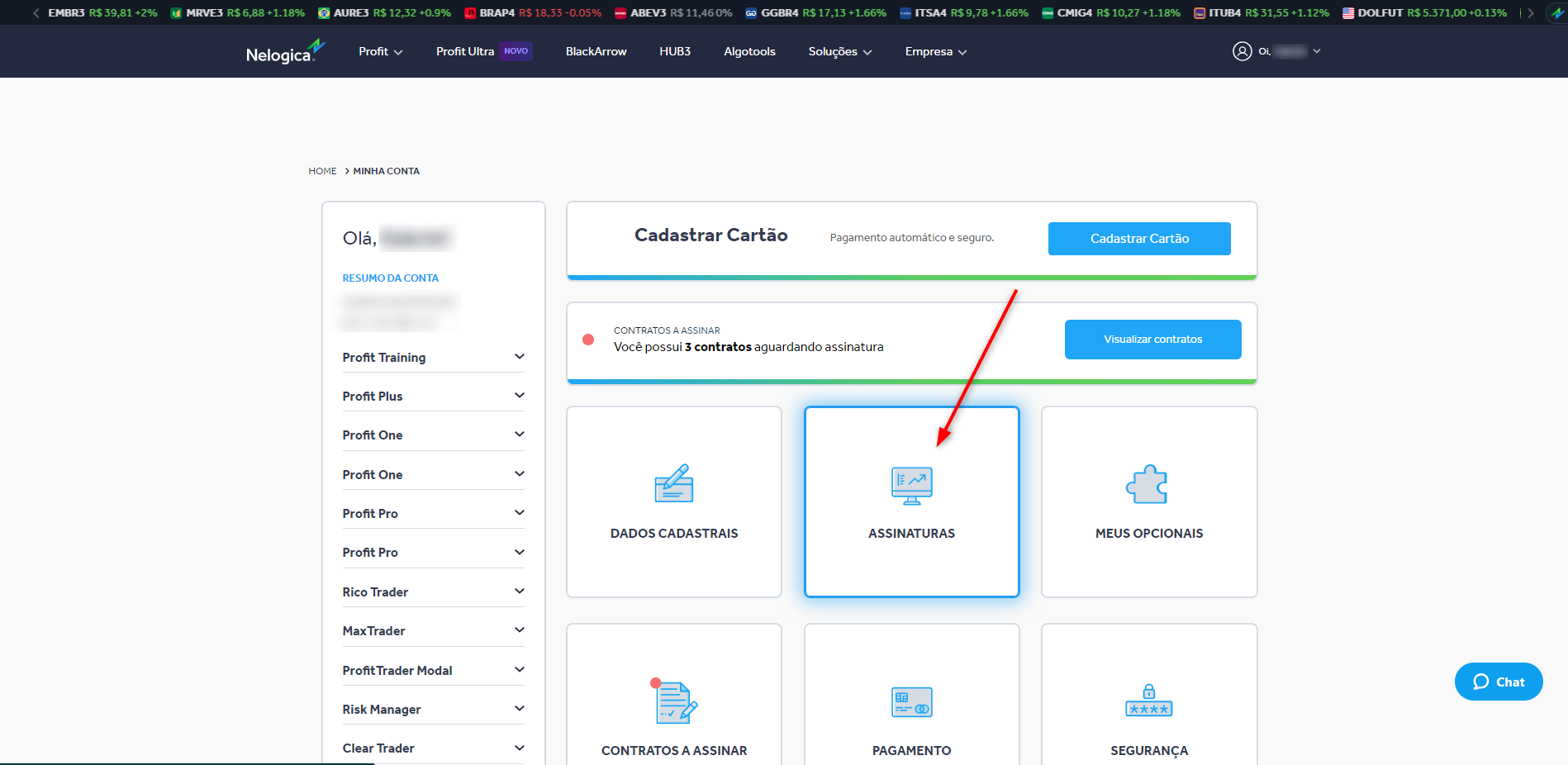Go to HOME breadcrumb link

(322, 171)
